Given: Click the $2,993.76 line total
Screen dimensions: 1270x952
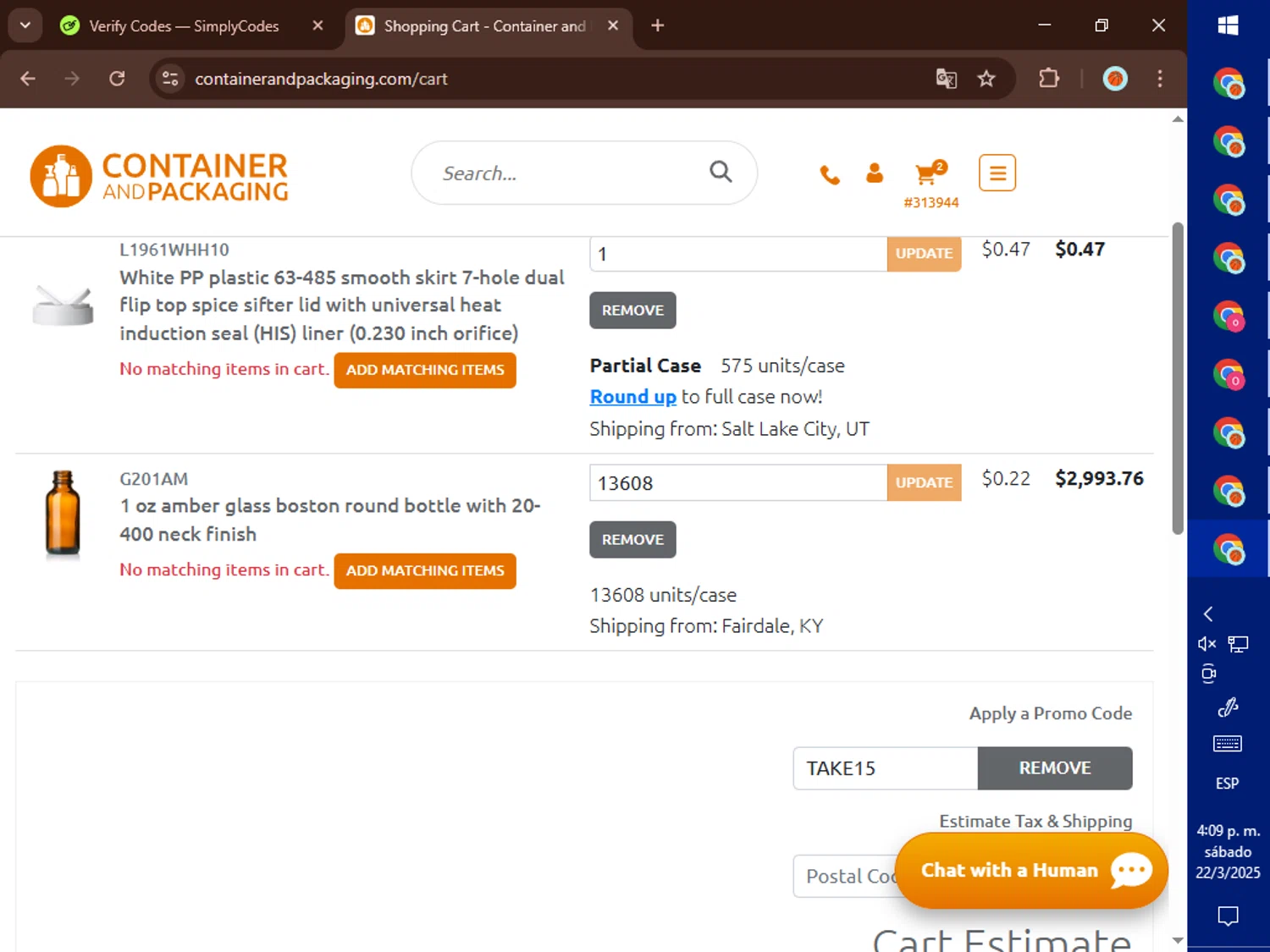Looking at the screenshot, I should [1099, 479].
